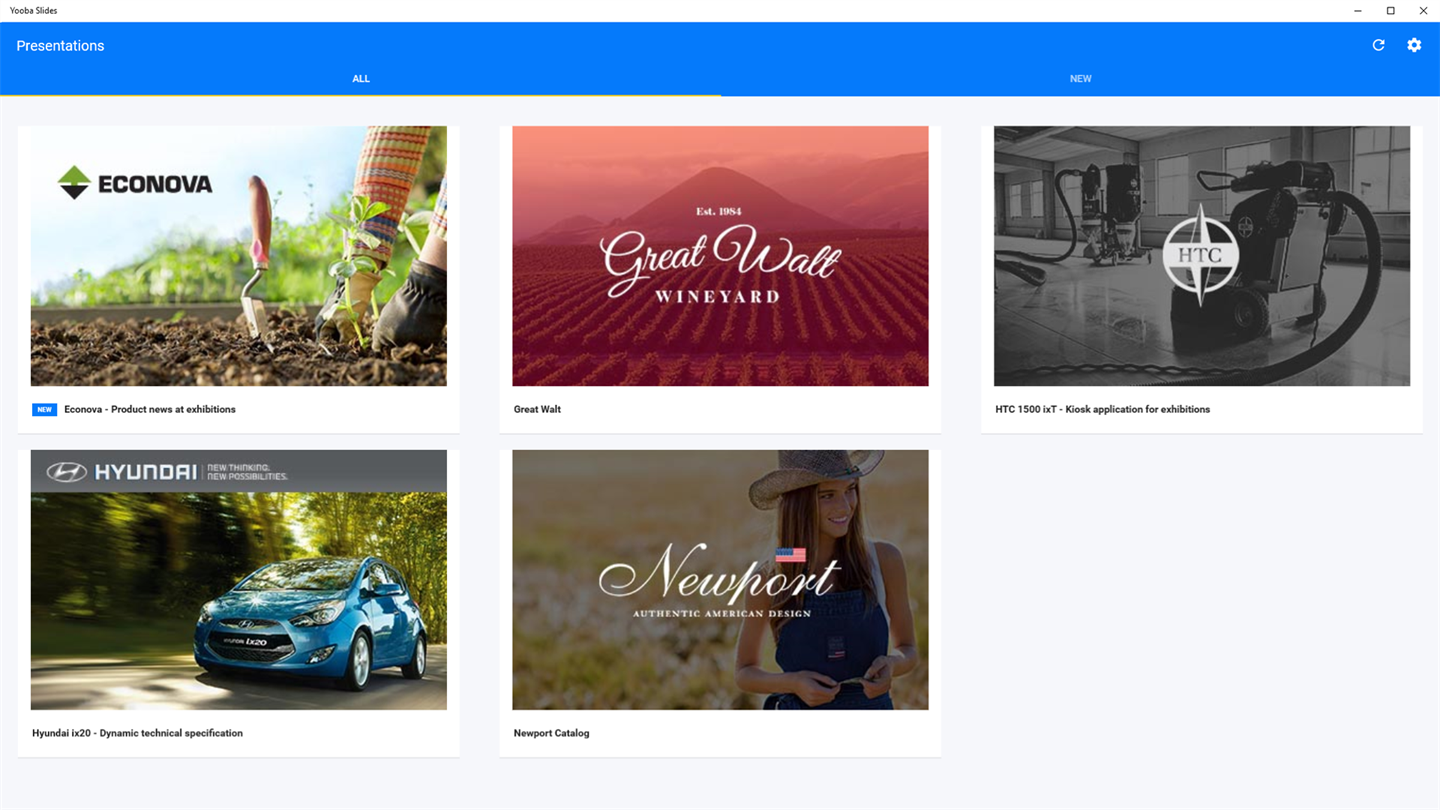Click the title 'Econova - Product news at exhibitions'

(150, 409)
